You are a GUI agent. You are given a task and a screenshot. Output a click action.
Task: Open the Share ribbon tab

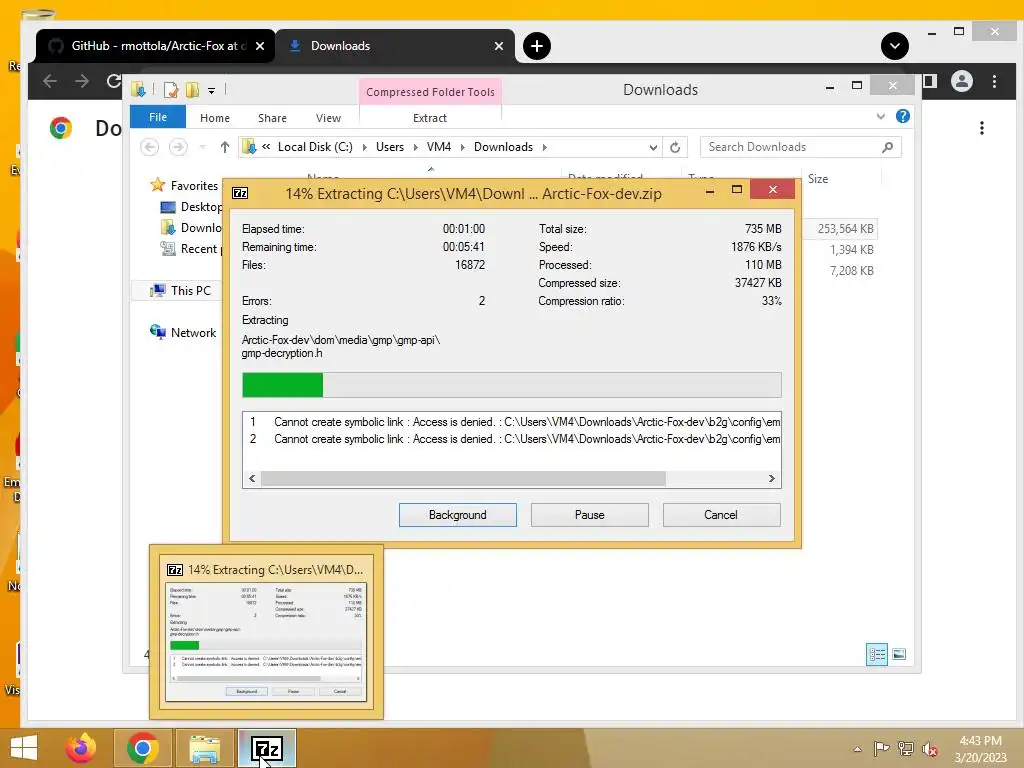click(x=272, y=118)
